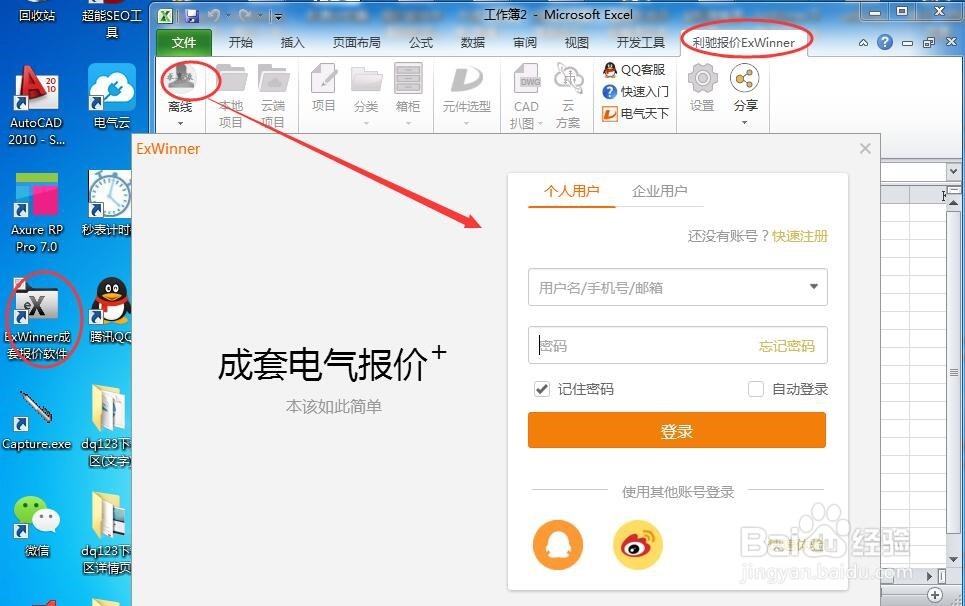Open 快速入门 quick start help
The width and height of the screenshot is (965, 606).
point(636,92)
